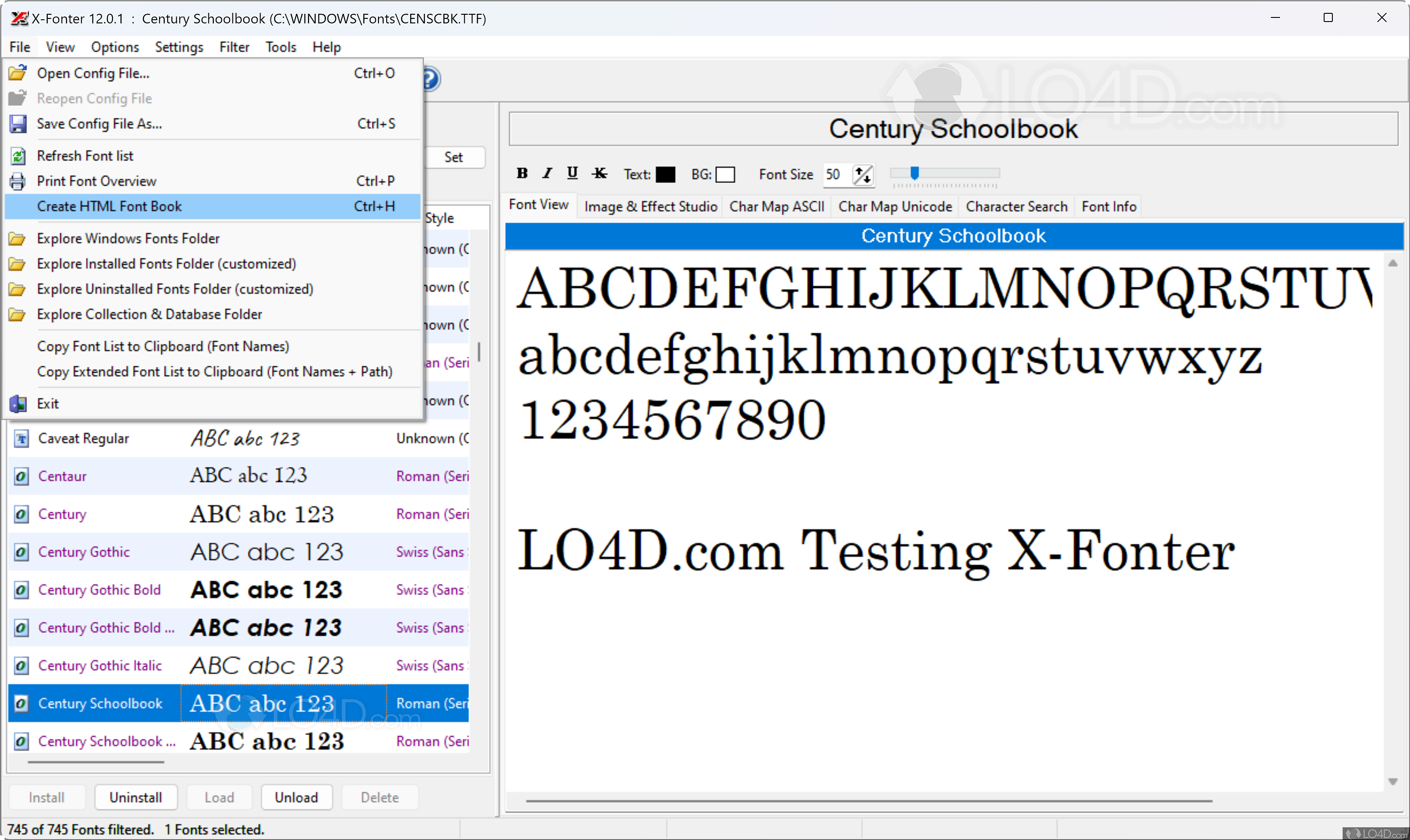
Task: Select the strikethrough formatting icon
Action: 599,173
